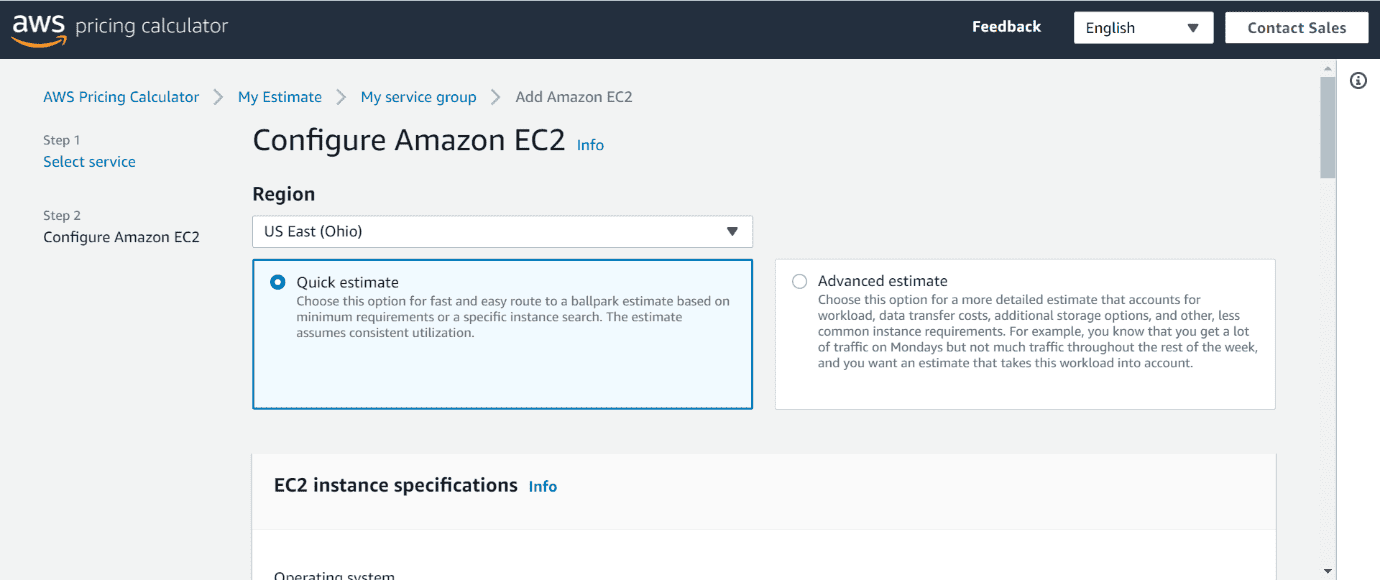Click the Region dropdown triangle arrow
1380x580 pixels.
tap(732, 231)
